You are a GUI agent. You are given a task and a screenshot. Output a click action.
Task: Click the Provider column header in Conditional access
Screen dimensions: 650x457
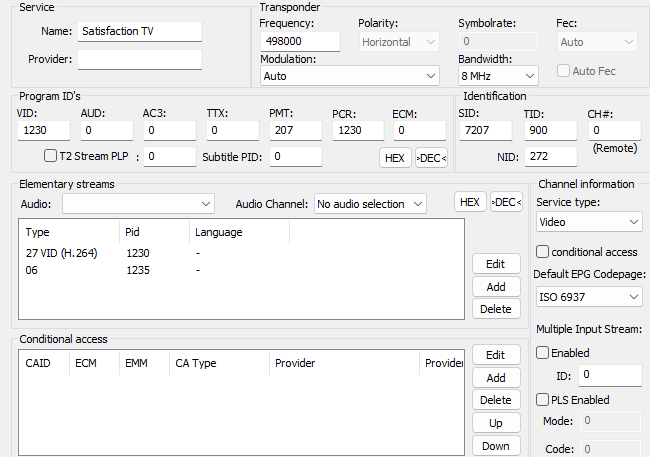coord(344,363)
